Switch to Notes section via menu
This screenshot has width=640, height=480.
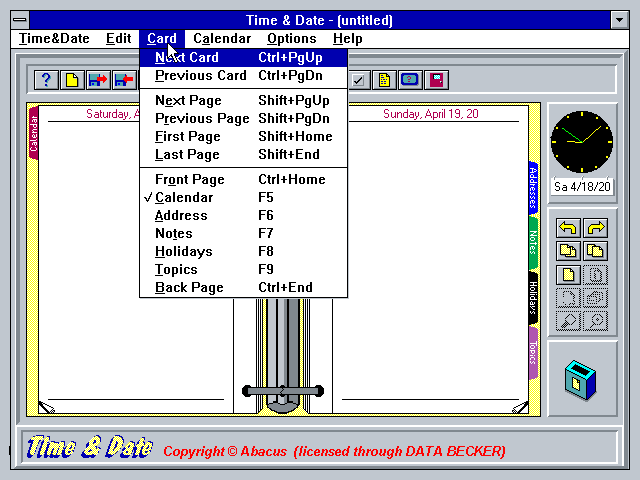tap(243, 233)
